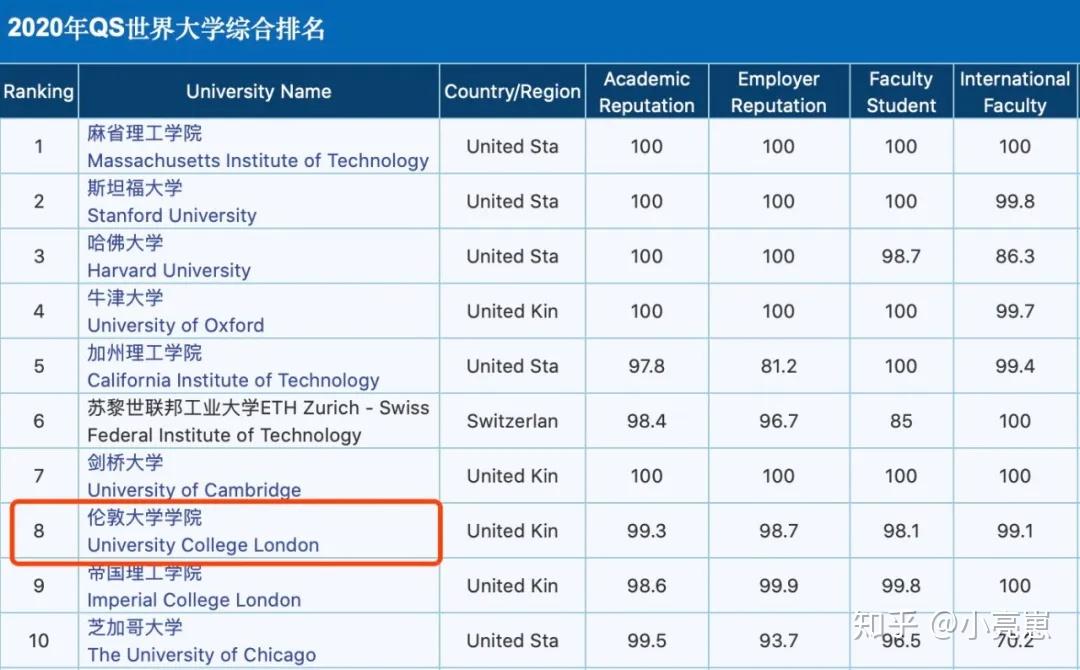Click the Switzerlan country cell

512,421
